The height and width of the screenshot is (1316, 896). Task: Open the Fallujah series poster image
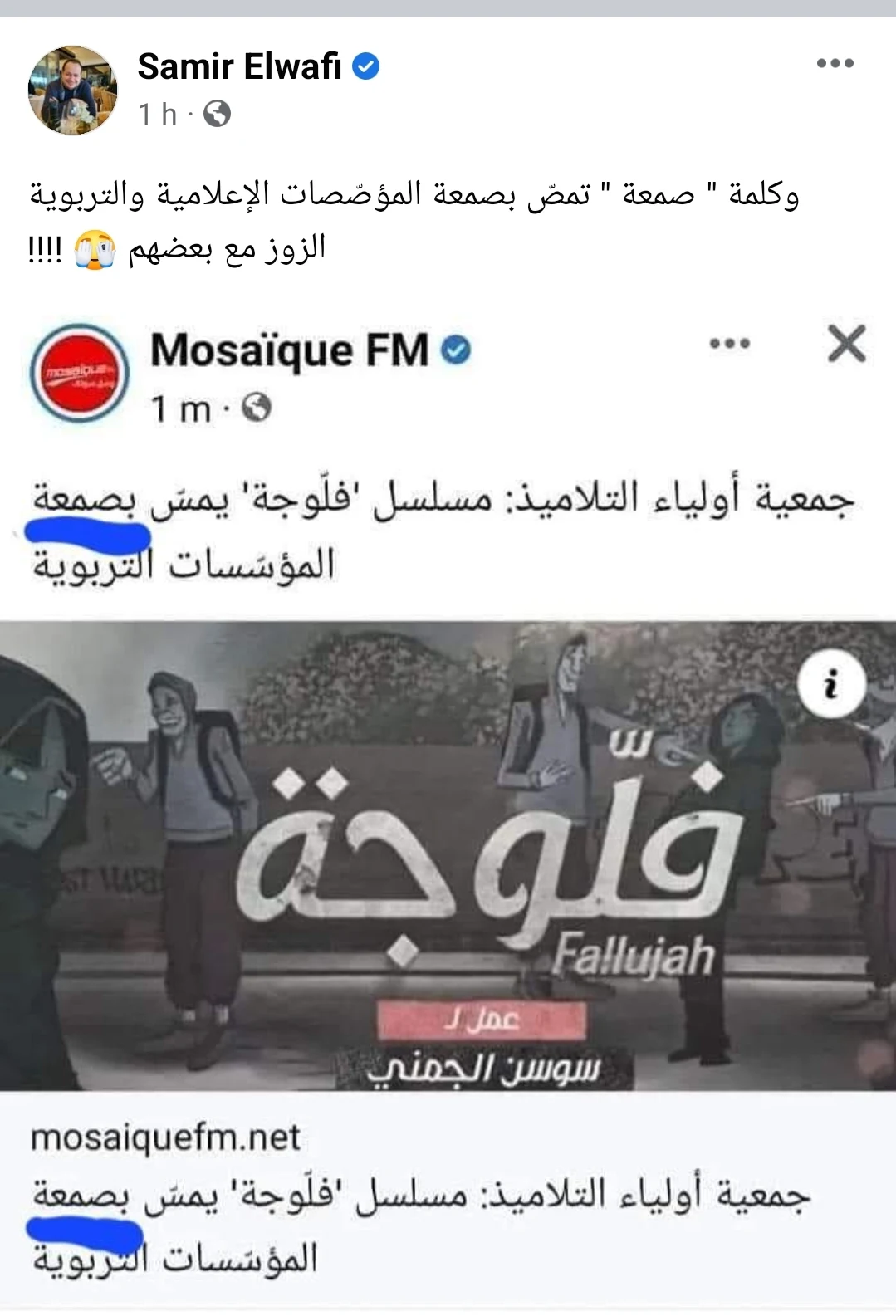click(x=448, y=855)
